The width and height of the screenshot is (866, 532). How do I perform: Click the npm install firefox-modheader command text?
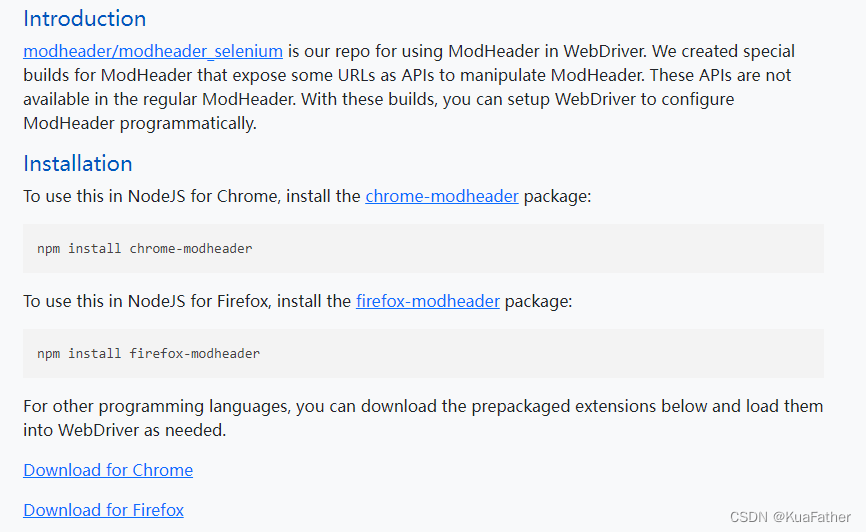coord(149,354)
